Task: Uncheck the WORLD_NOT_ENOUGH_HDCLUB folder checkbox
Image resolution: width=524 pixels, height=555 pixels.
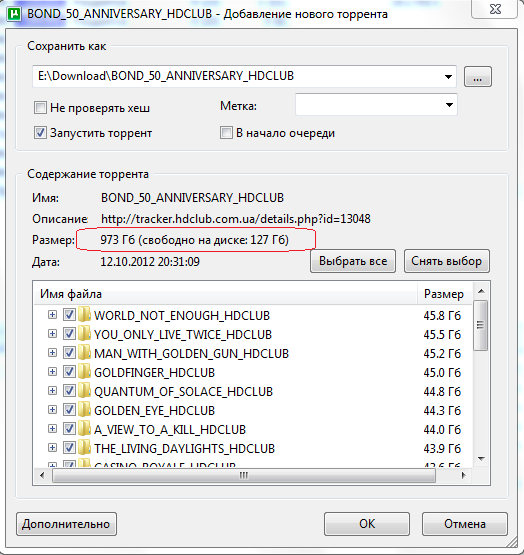Action: pos(69,315)
